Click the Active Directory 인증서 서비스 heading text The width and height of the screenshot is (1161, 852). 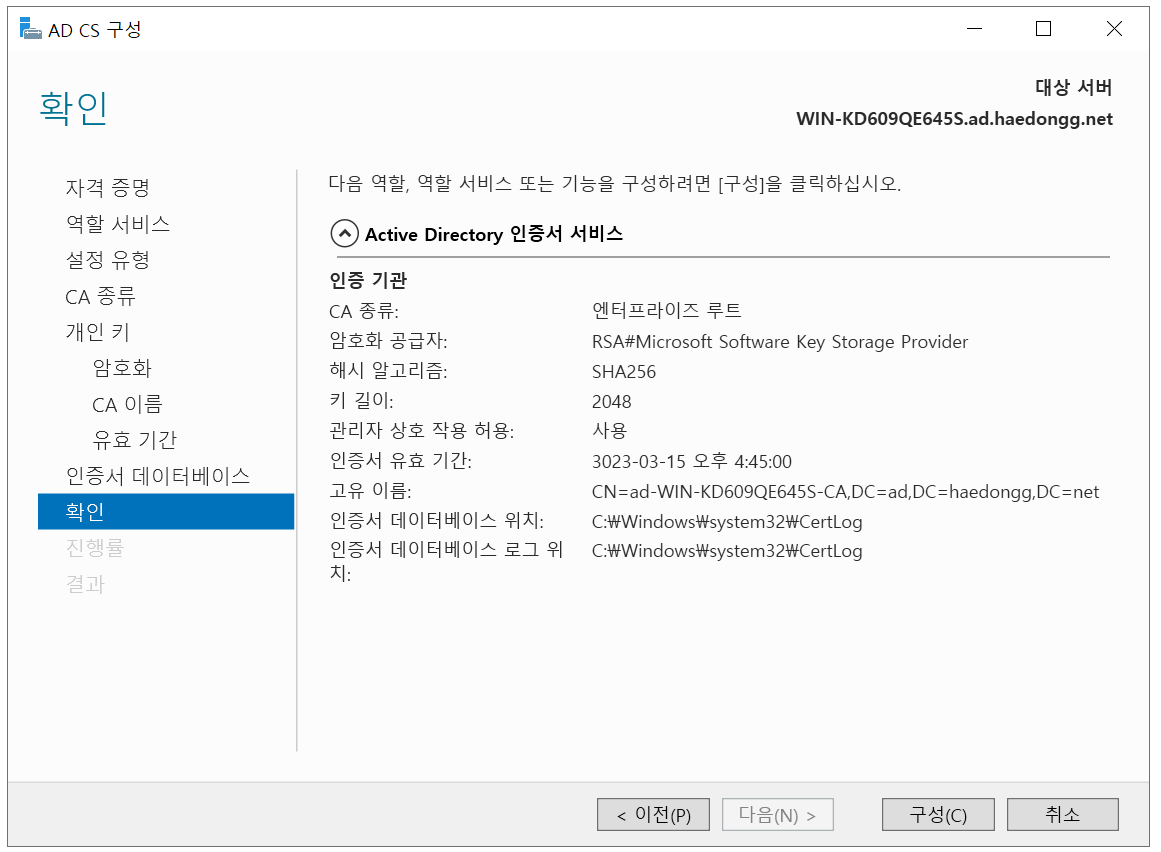click(494, 234)
